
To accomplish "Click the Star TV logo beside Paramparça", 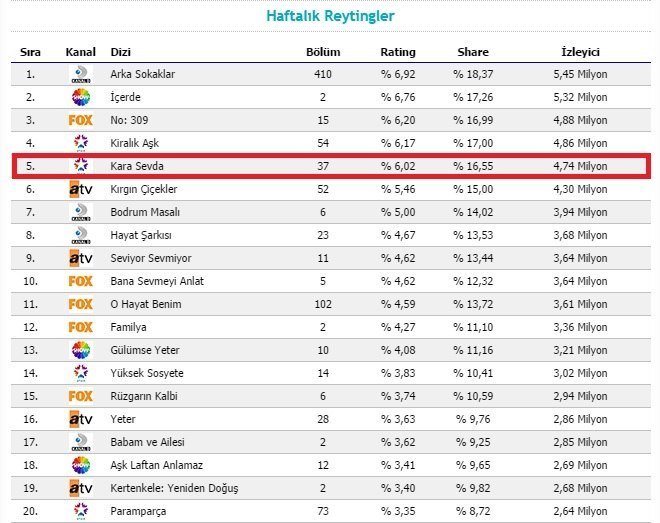I will tap(81, 511).
